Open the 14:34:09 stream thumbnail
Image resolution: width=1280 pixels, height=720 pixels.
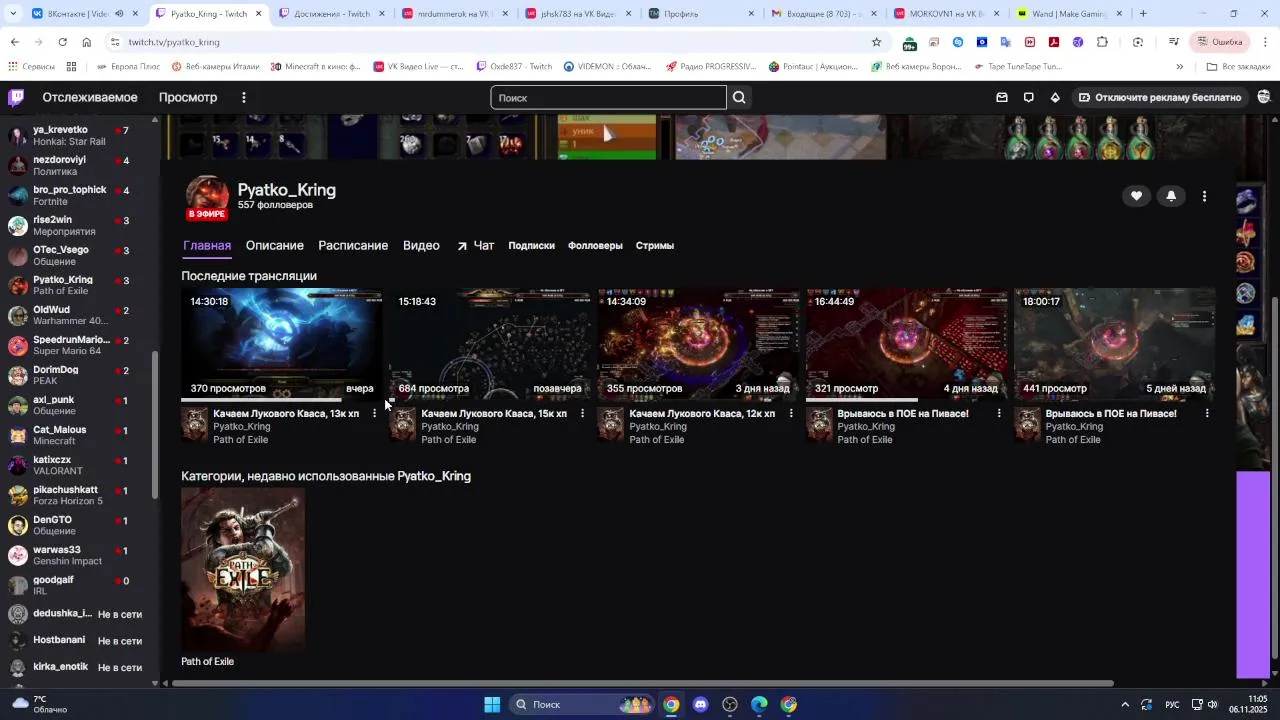click(698, 344)
